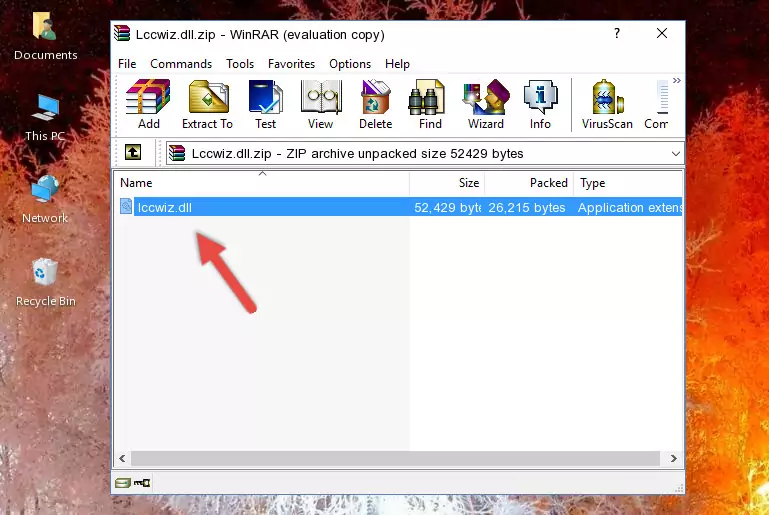This screenshot has height=515, width=769.
Task: Click the 26,215 bytes packed value
Action: (527, 207)
